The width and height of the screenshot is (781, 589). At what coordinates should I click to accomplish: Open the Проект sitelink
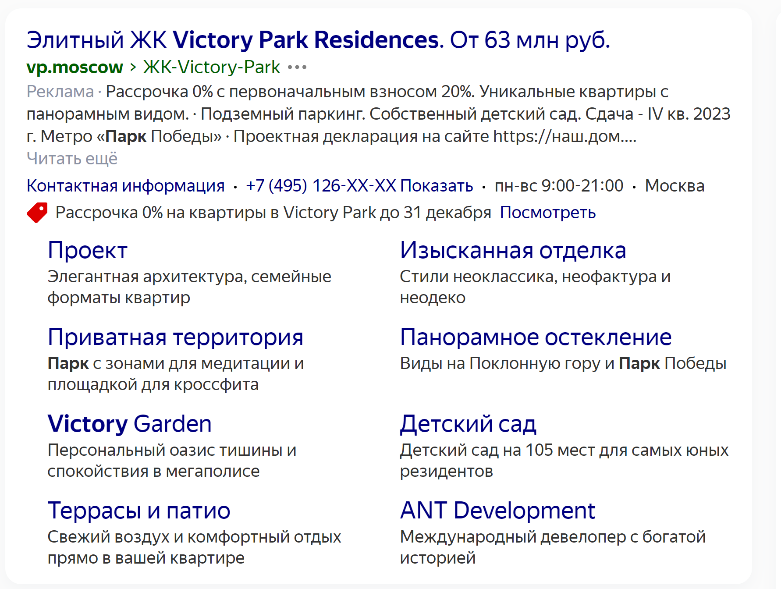coord(88,250)
